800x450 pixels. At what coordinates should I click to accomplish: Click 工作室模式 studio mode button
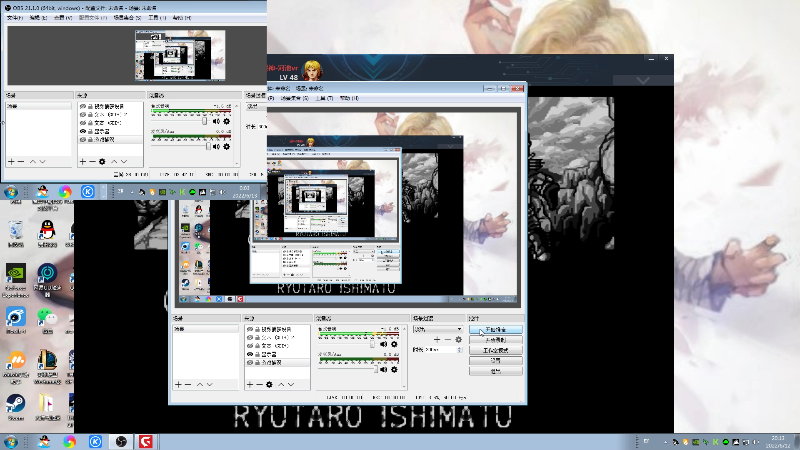[x=495, y=351]
